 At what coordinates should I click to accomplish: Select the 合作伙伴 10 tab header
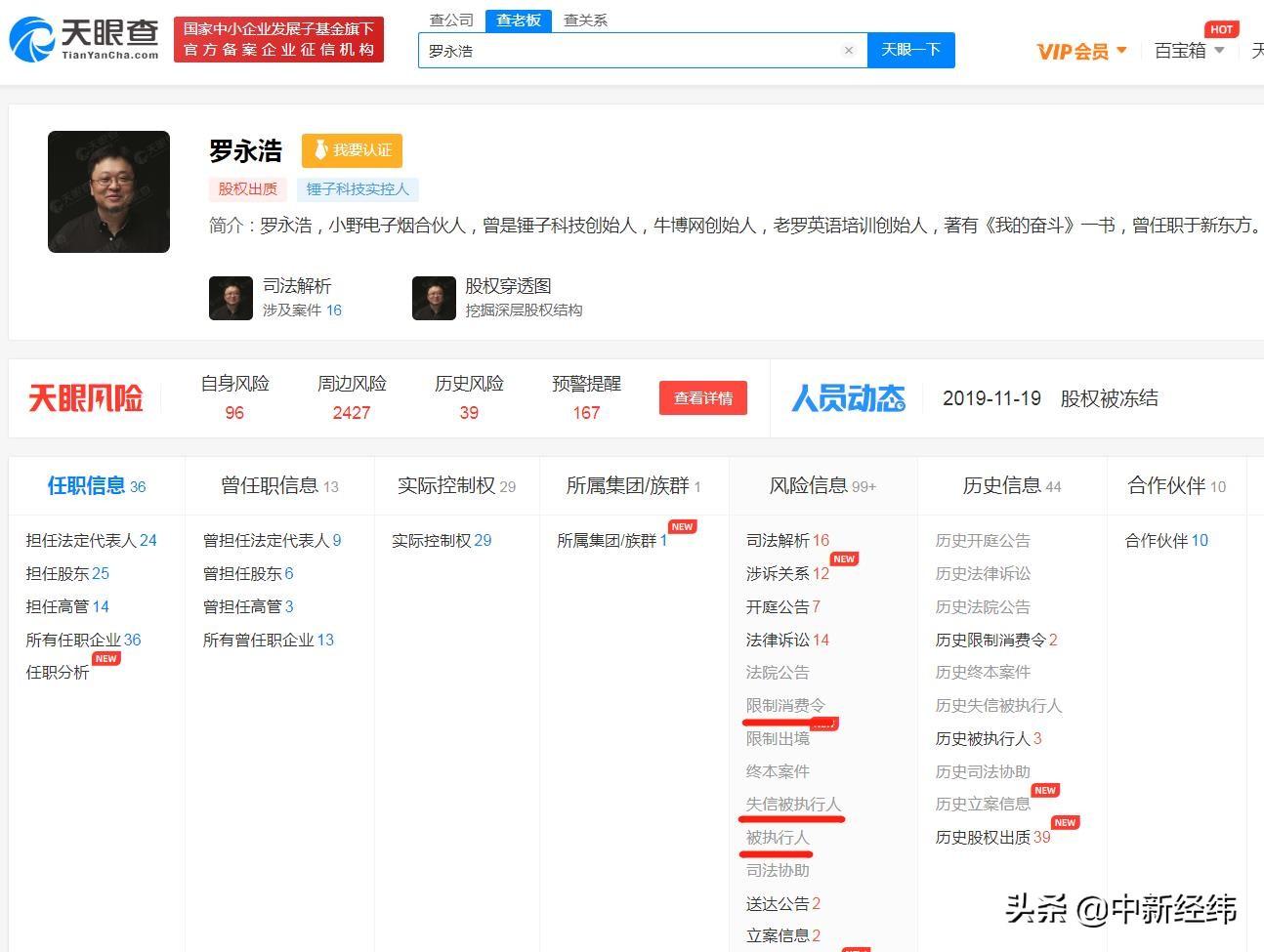coord(1176,486)
